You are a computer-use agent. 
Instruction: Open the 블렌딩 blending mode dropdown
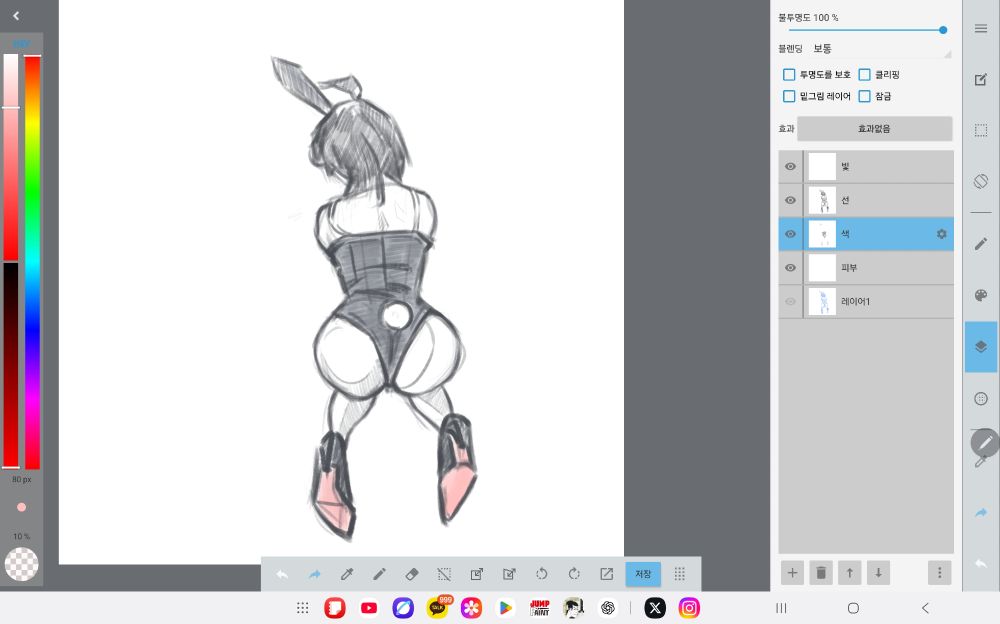coord(882,49)
